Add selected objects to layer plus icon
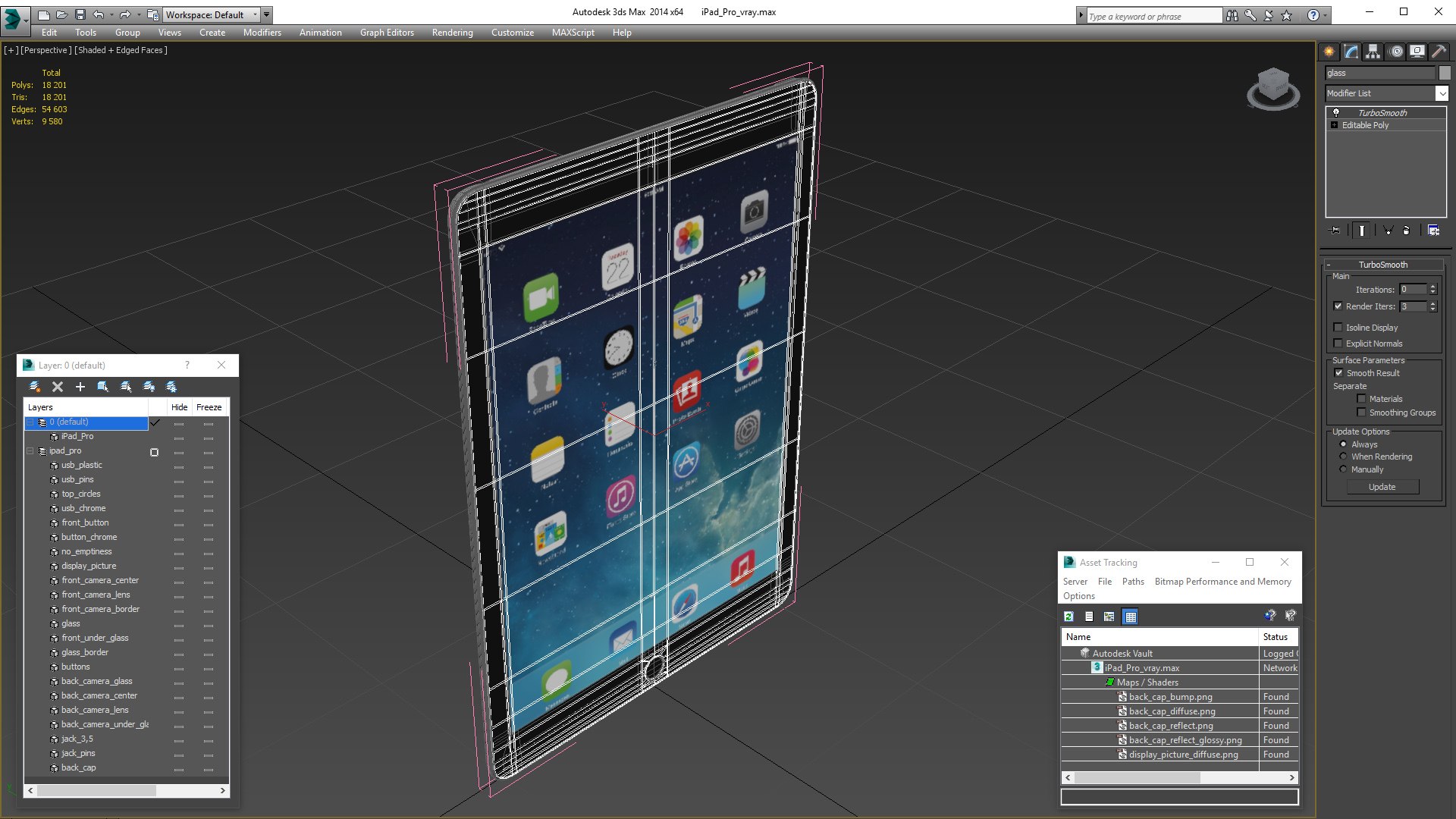The image size is (1456, 819). point(80,387)
